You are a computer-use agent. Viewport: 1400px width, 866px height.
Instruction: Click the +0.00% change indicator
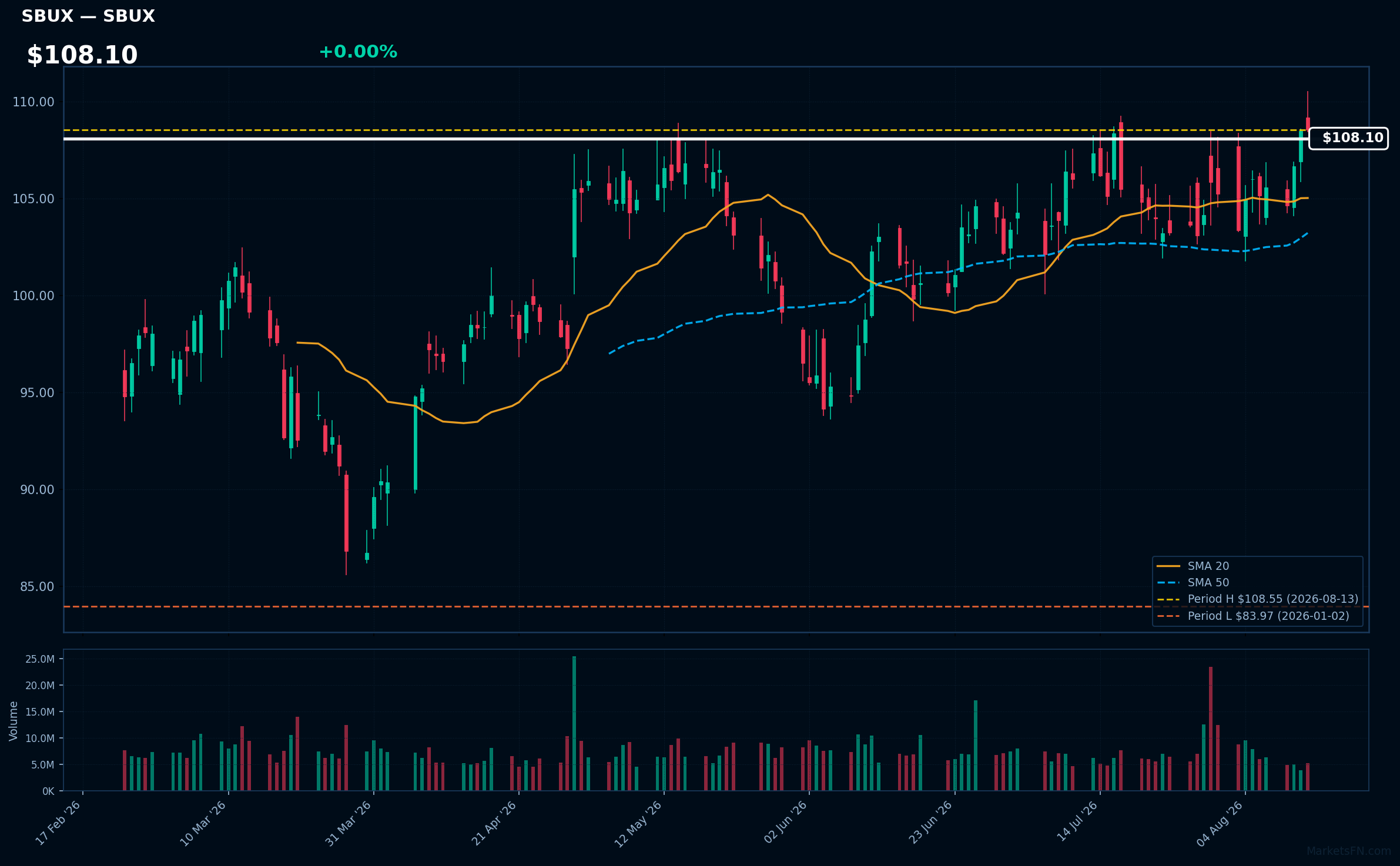[x=358, y=52]
